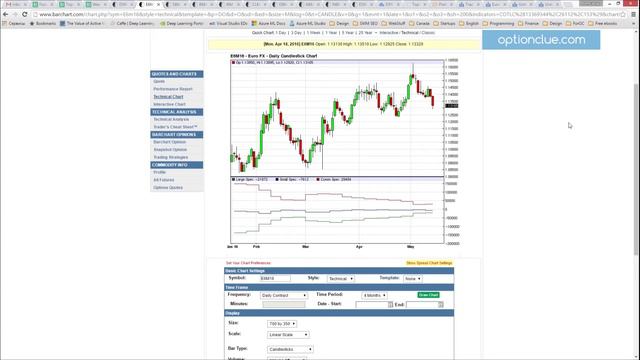Open Quote in sidebar
This screenshot has height=360, width=640.
159,82
